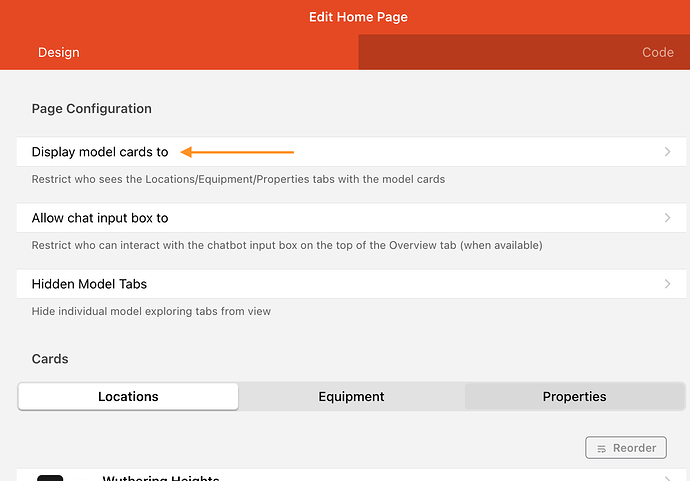Click the Page Configuration section heading
The width and height of the screenshot is (690, 481).
tap(92, 108)
